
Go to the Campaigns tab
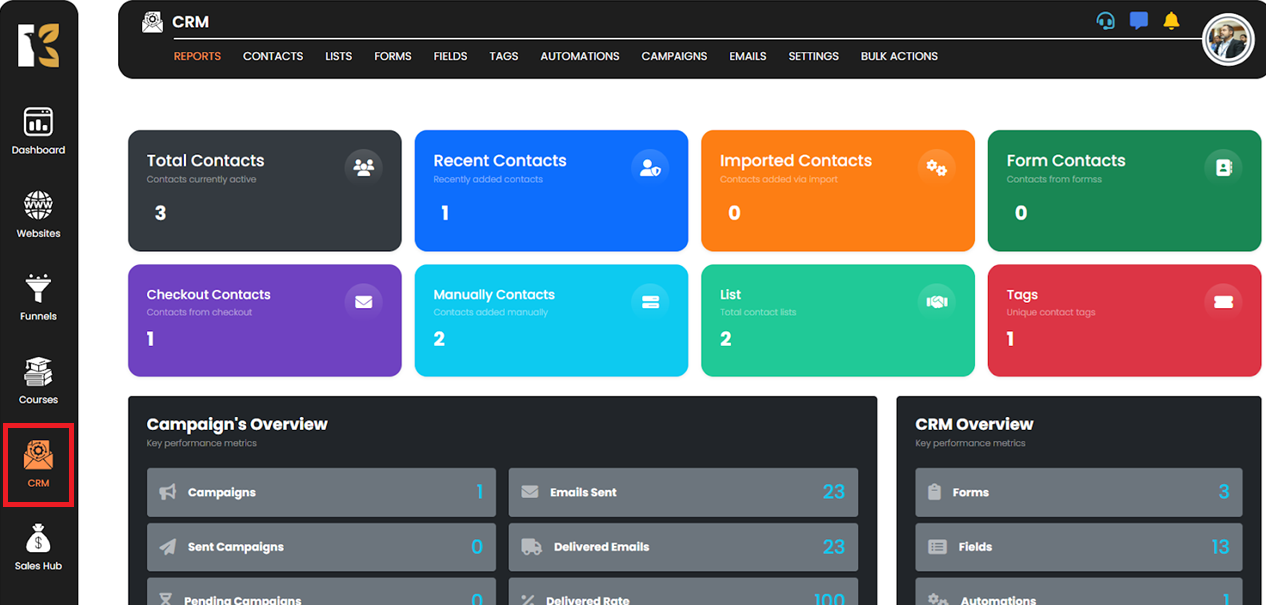tap(674, 56)
